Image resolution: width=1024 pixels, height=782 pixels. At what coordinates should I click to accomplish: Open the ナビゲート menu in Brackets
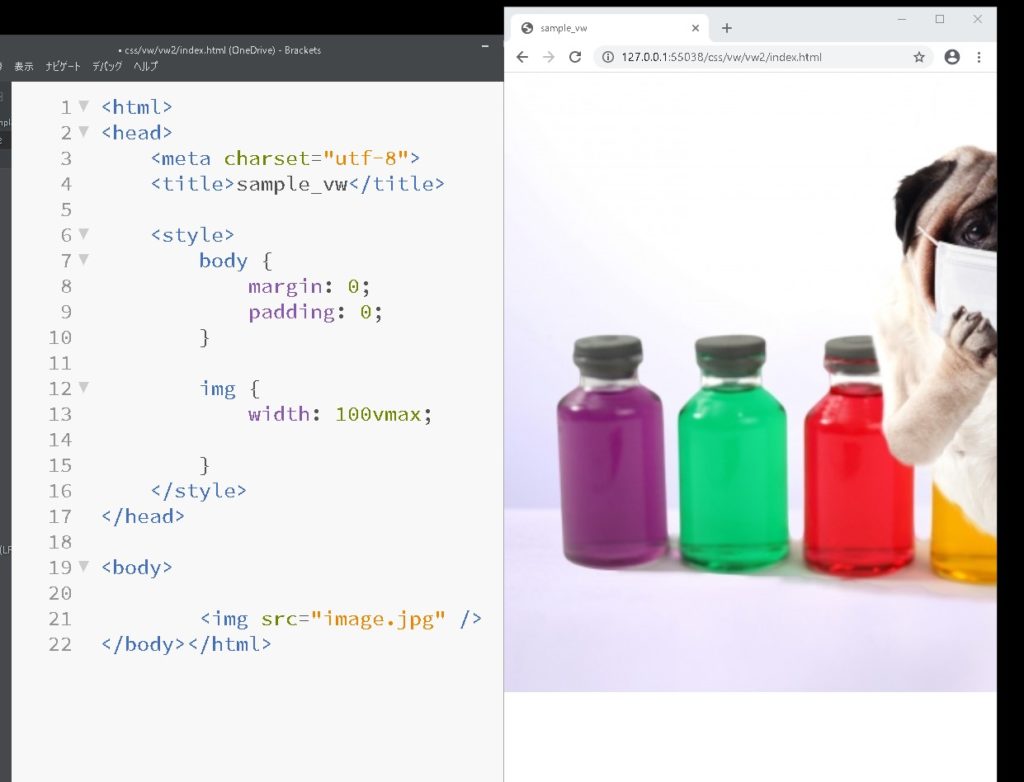point(62,66)
